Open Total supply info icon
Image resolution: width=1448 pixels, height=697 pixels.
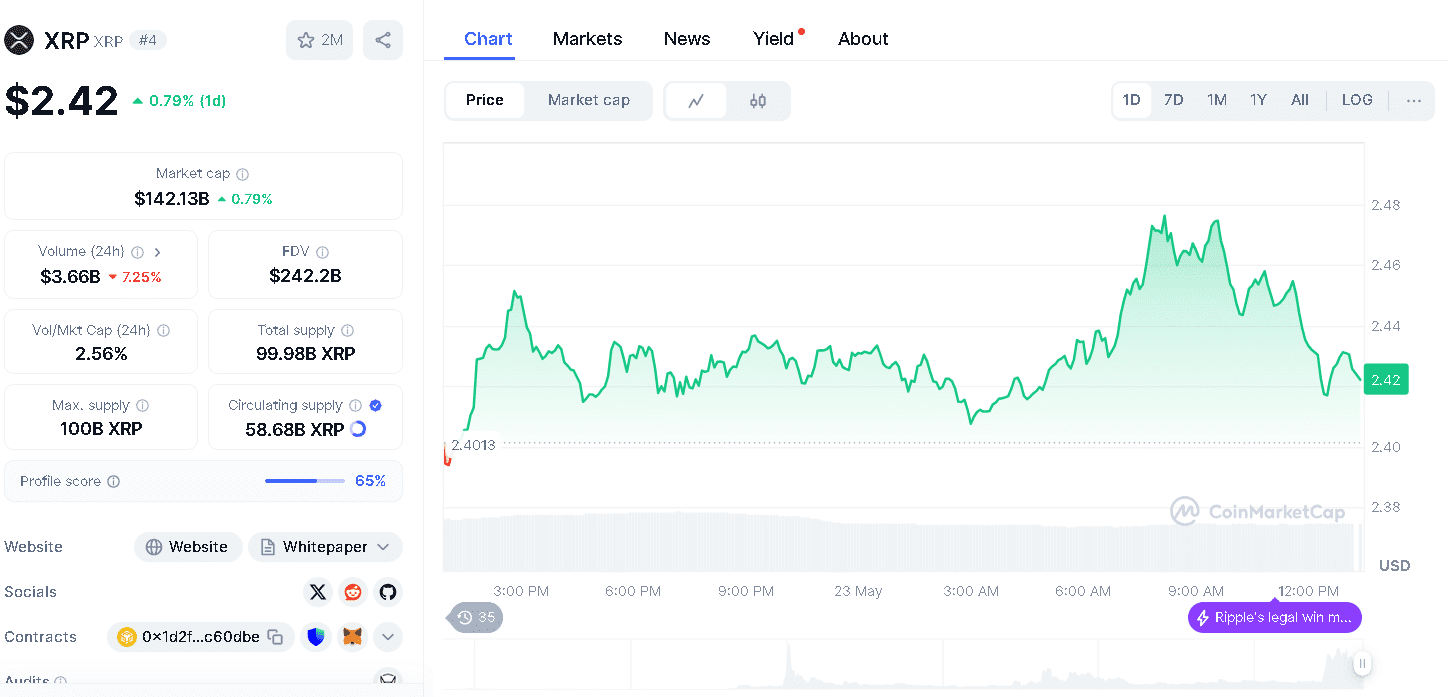click(x=347, y=330)
